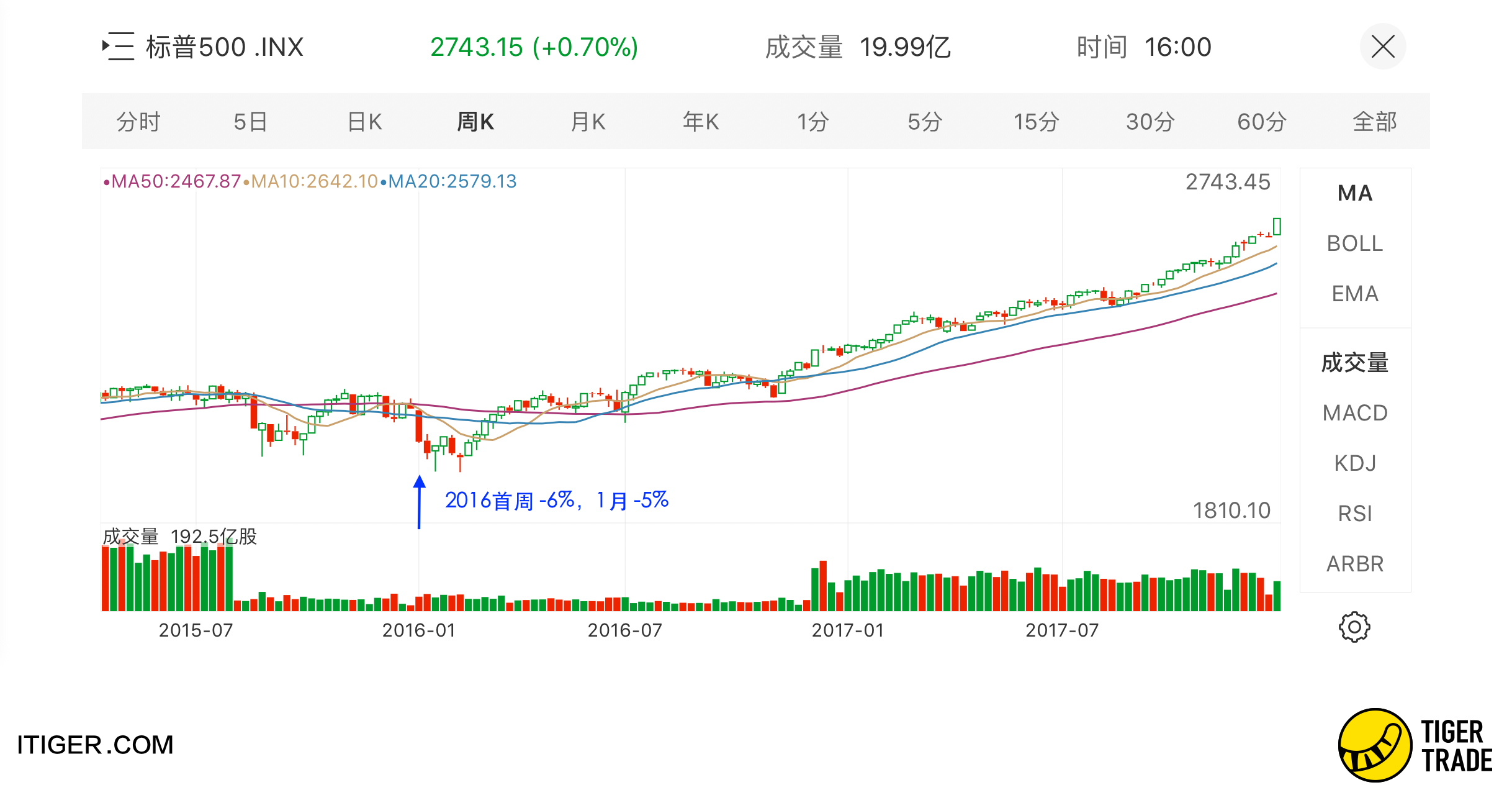This screenshot has height=790, width=1512.
Task: Toggle the MA overlay indicator
Action: (x=1354, y=193)
